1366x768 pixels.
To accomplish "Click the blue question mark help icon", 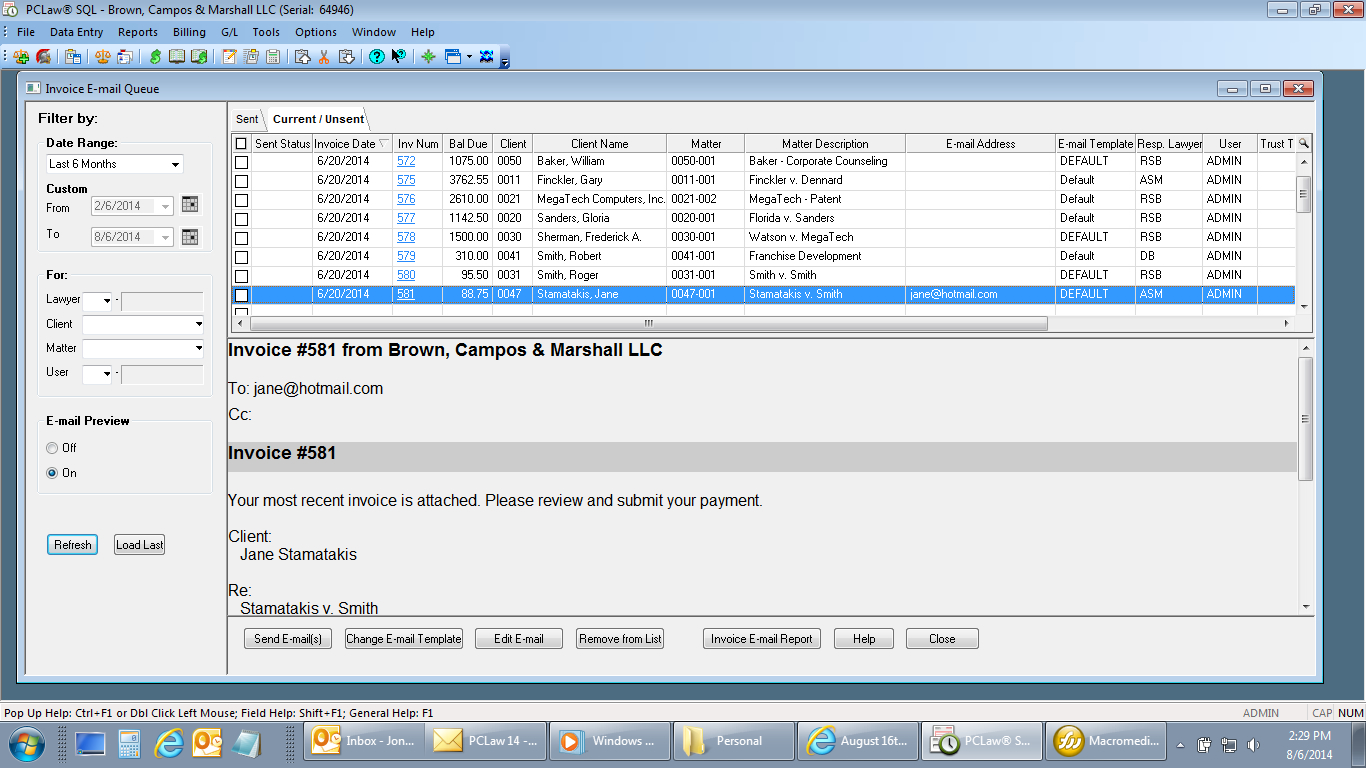I will point(377,57).
